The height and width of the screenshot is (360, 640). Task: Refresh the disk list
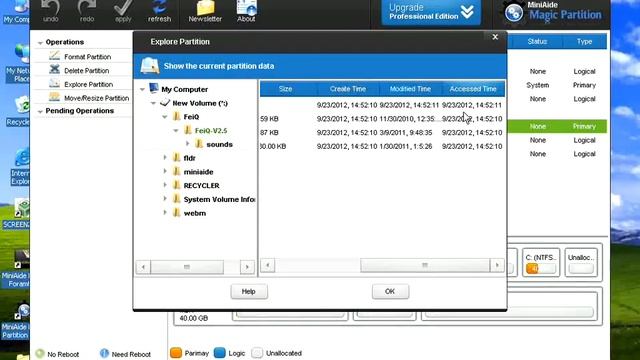pos(159,11)
